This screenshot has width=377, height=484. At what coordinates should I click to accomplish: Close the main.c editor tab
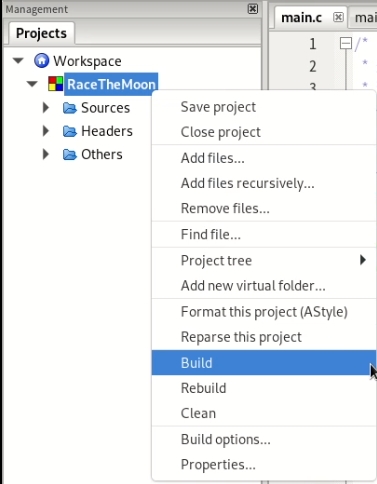338,17
